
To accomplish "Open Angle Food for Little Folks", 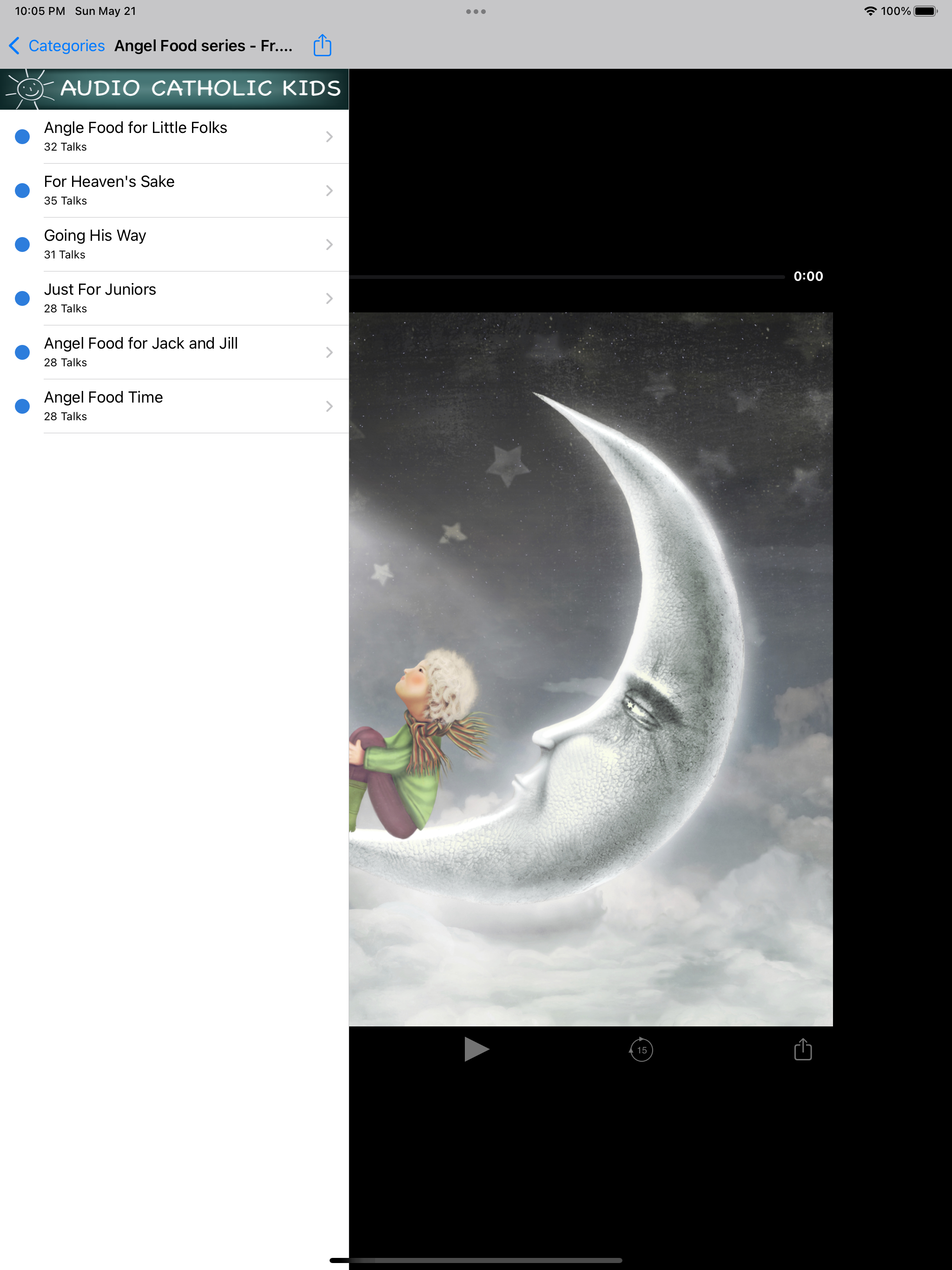I will pyautogui.click(x=175, y=137).
